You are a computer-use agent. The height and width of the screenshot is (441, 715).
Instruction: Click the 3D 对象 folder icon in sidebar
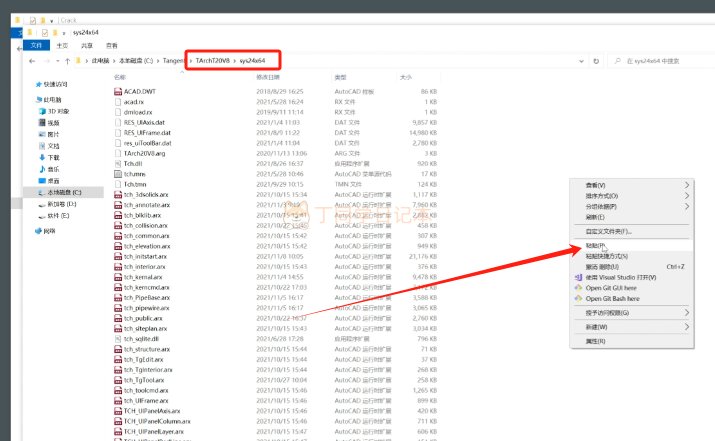pyautogui.click(x=40, y=111)
